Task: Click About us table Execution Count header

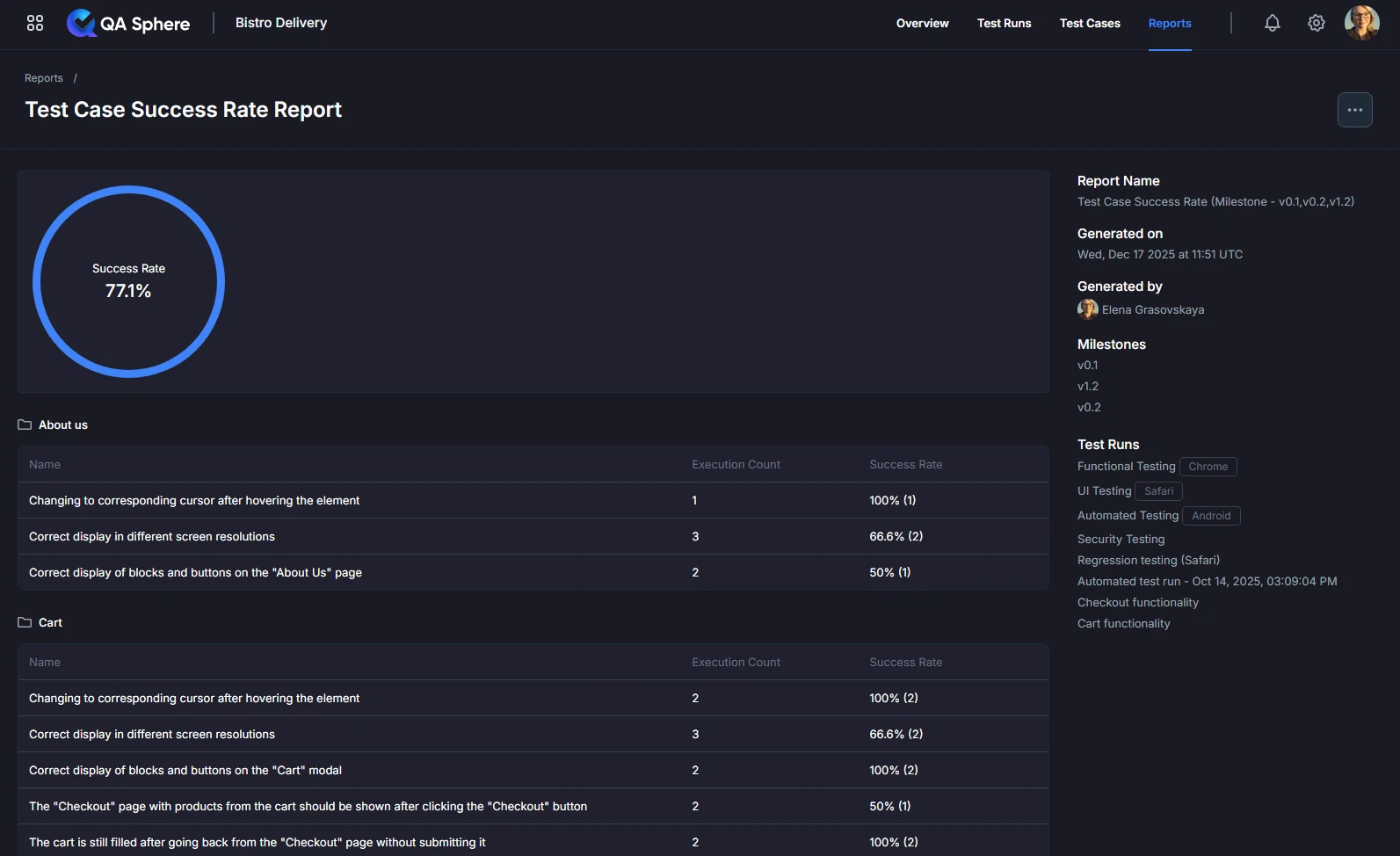Action: point(736,464)
